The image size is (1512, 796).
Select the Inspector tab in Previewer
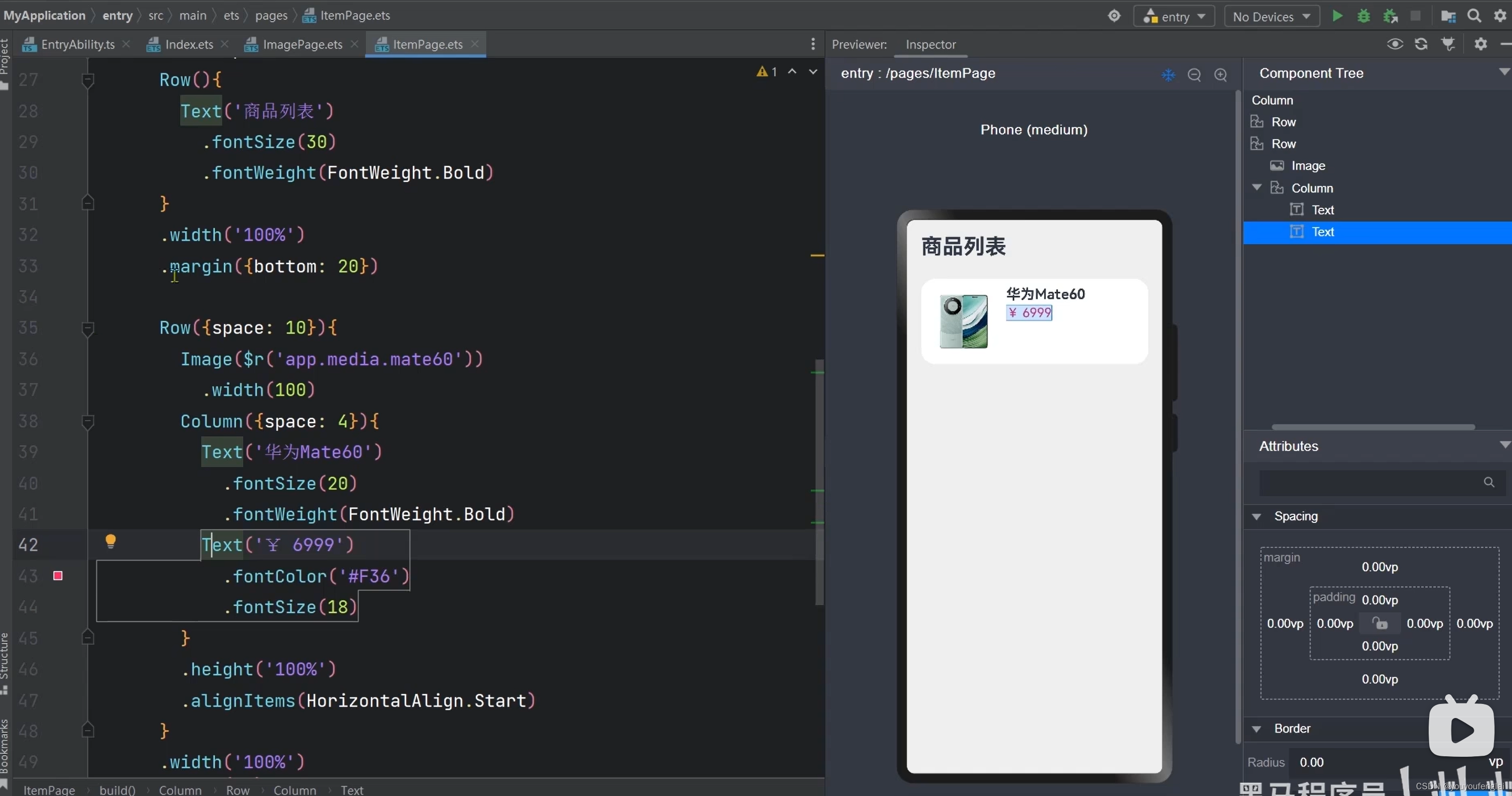(x=929, y=44)
